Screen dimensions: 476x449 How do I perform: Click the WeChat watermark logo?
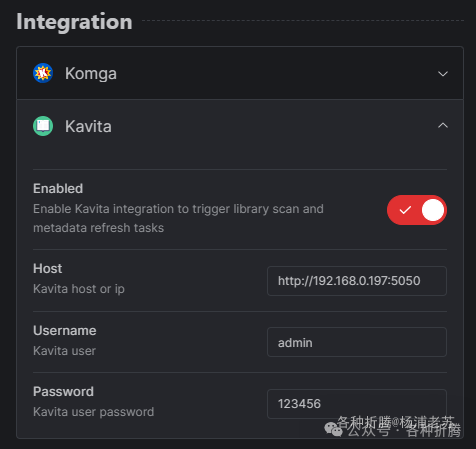pyautogui.click(x=333, y=429)
